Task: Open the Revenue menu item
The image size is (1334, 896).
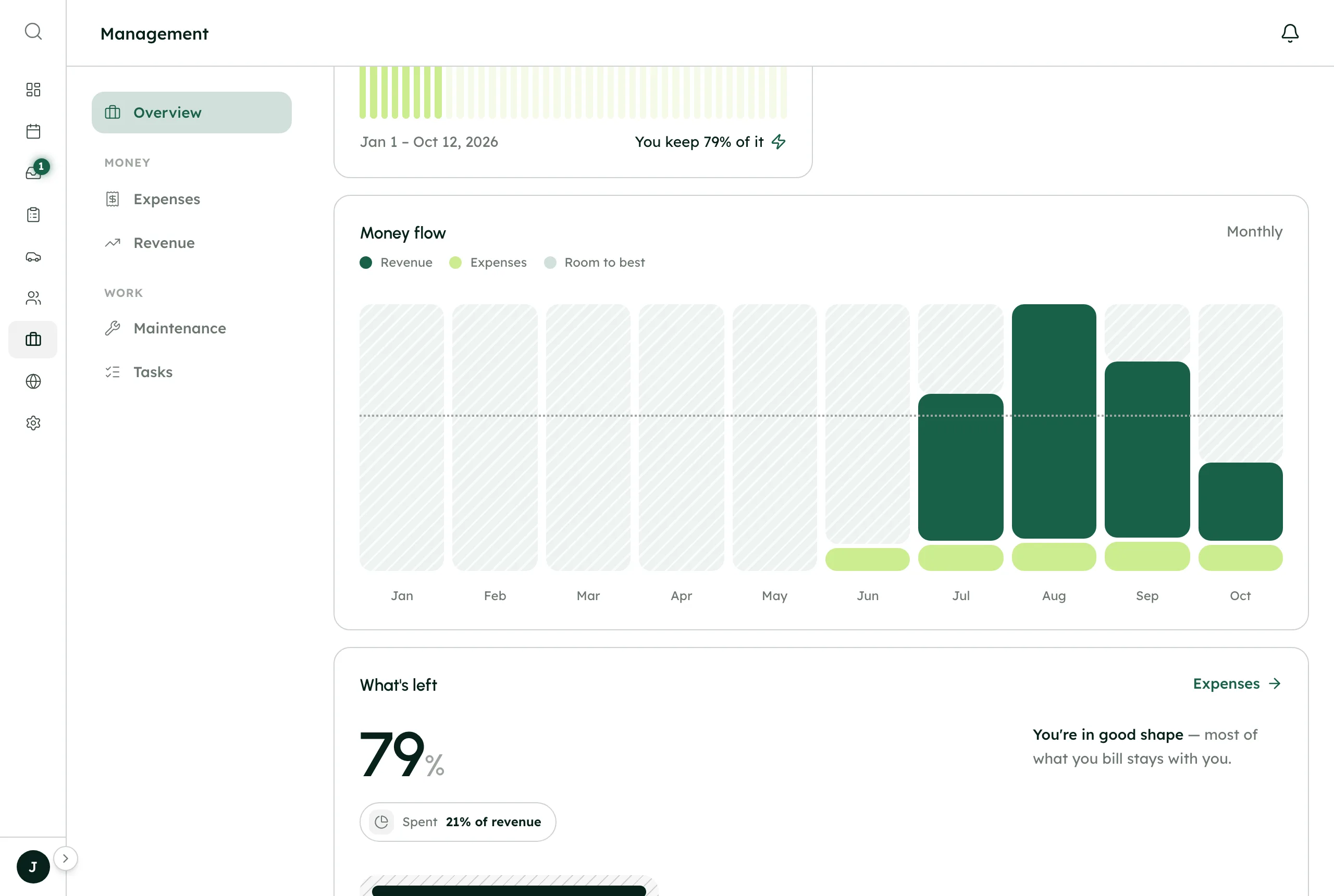Action: tap(191, 243)
